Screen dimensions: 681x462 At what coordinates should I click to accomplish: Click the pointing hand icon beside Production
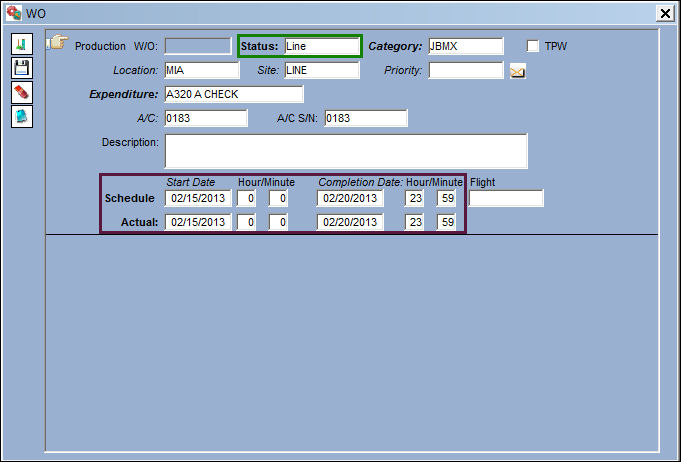[57, 43]
